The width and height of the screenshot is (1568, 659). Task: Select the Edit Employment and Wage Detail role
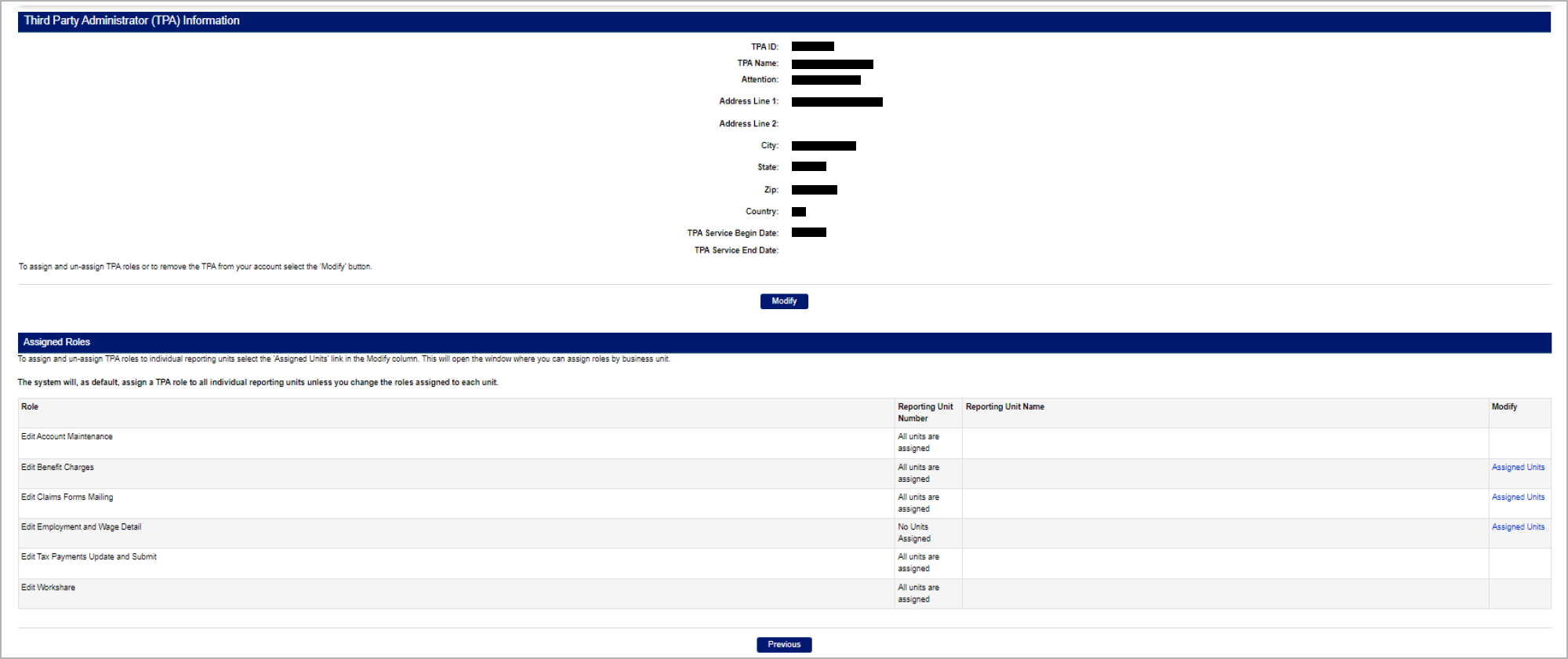point(81,527)
